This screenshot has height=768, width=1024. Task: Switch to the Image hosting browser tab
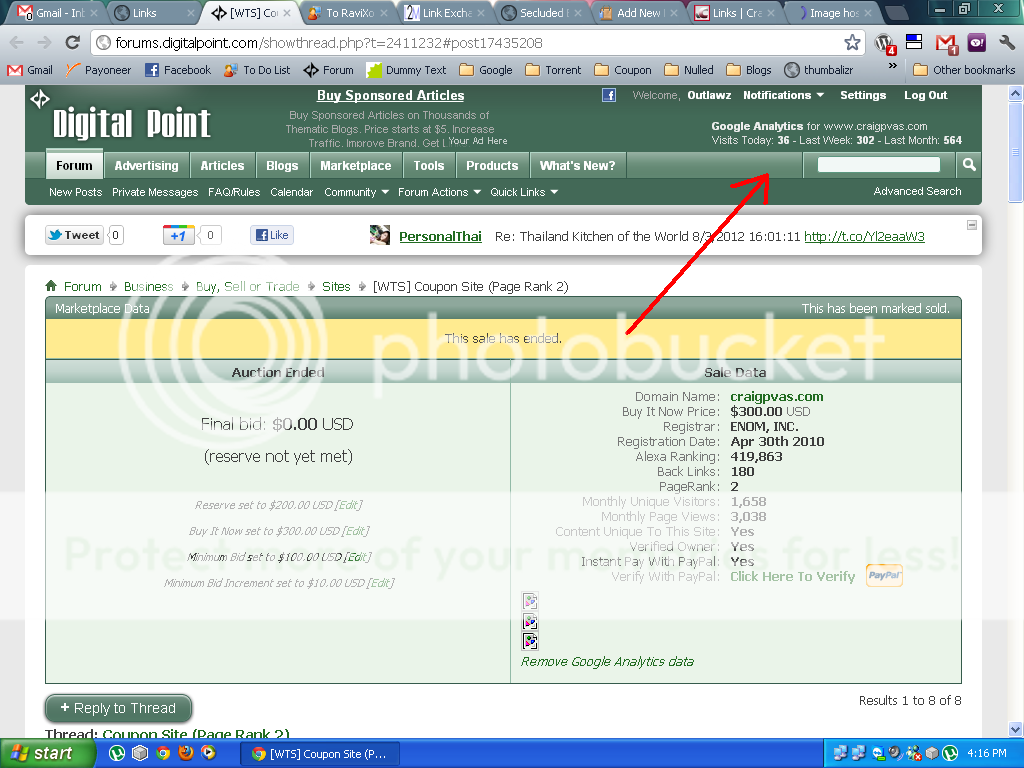pos(834,13)
